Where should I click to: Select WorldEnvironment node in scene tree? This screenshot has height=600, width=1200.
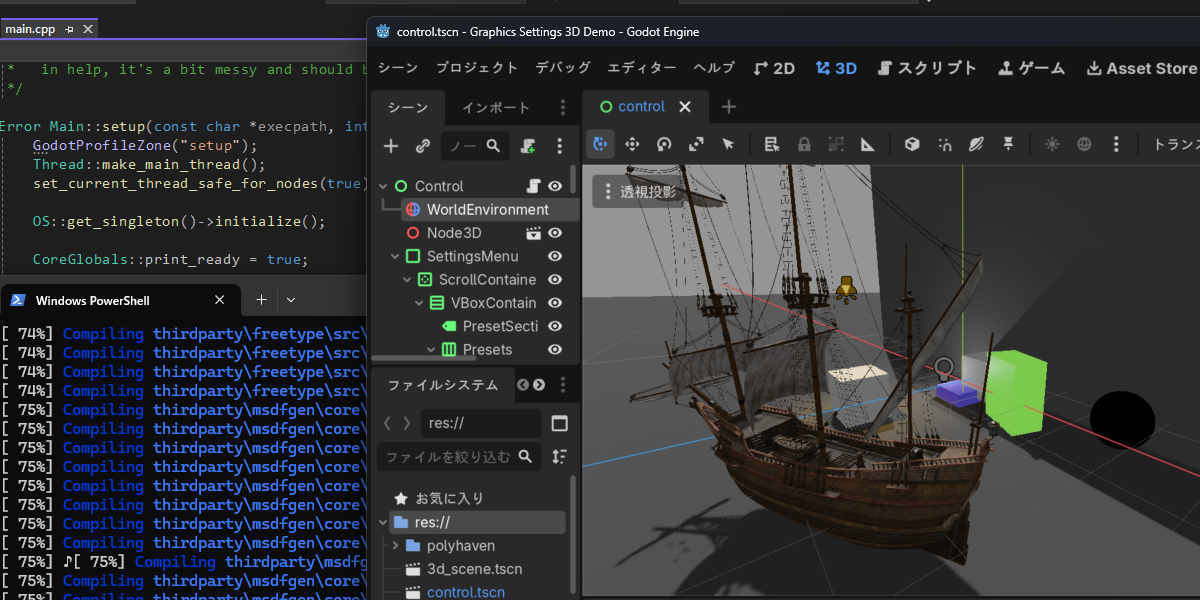click(490, 210)
